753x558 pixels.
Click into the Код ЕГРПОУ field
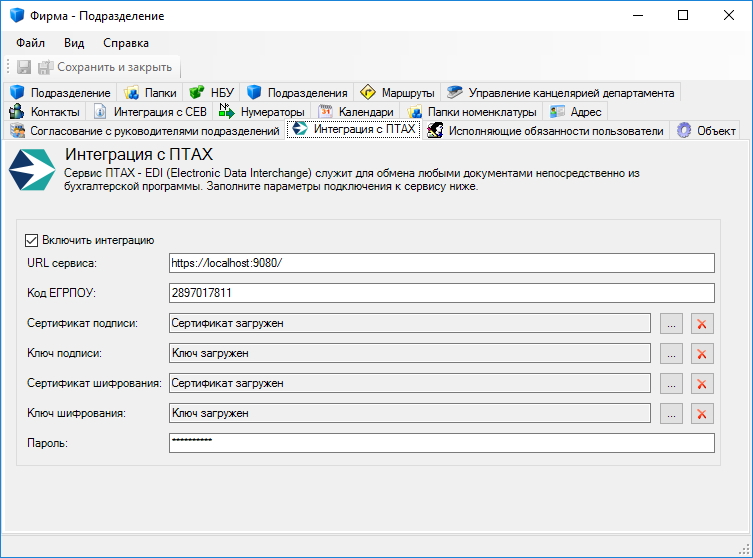click(442, 293)
